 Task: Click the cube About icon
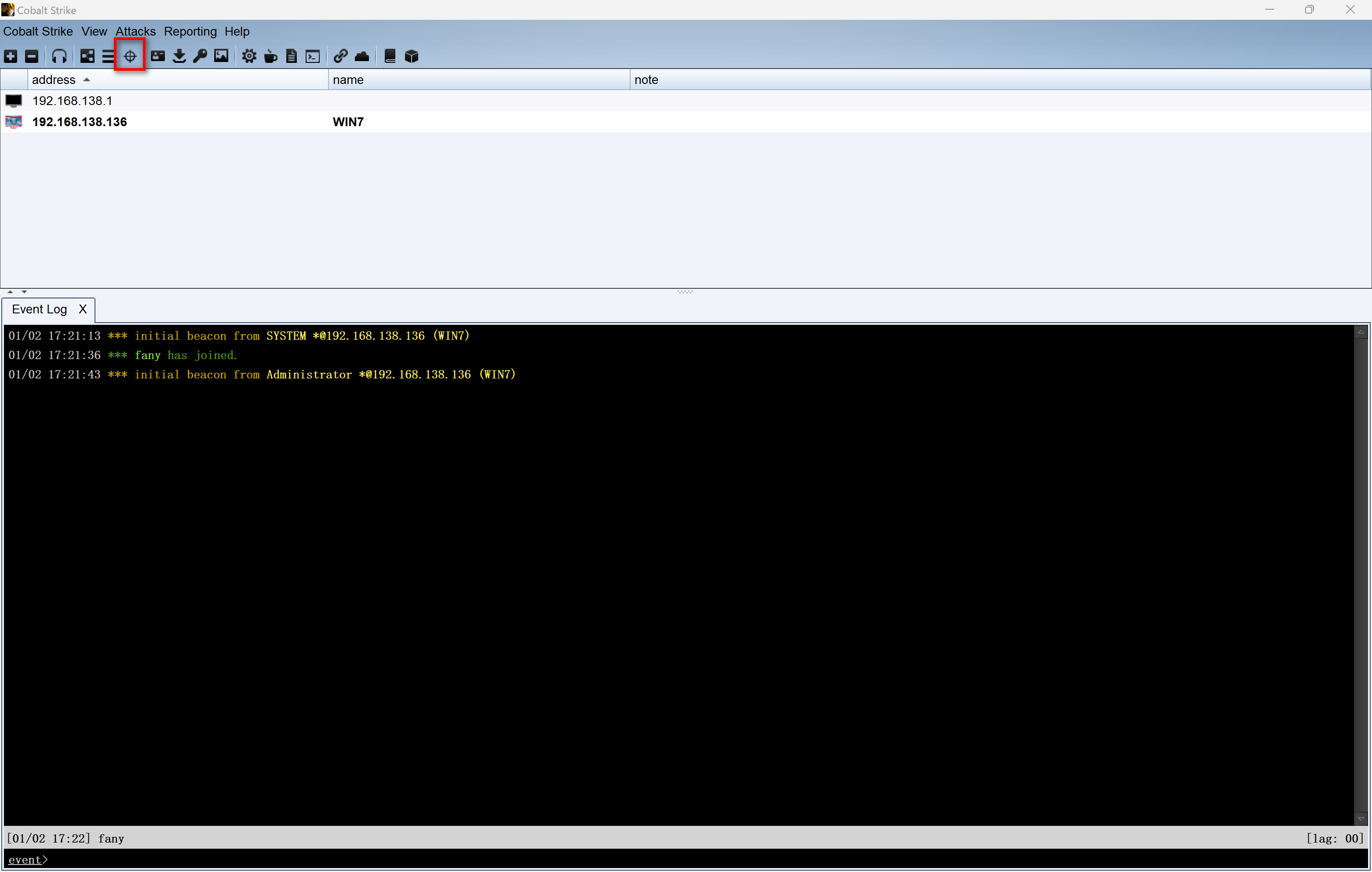(411, 56)
